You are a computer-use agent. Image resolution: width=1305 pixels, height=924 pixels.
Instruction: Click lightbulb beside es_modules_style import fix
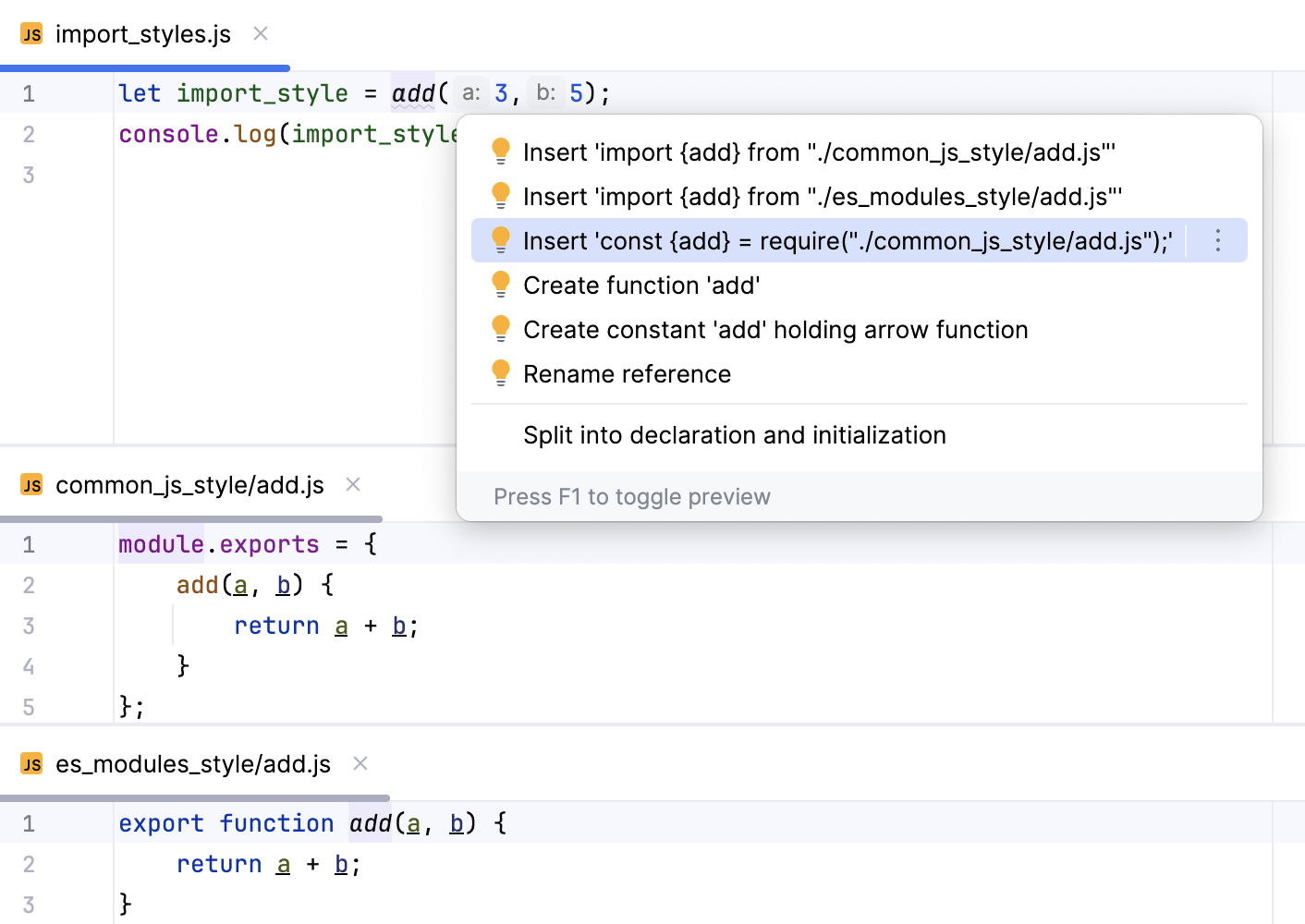tap(501, 196)
